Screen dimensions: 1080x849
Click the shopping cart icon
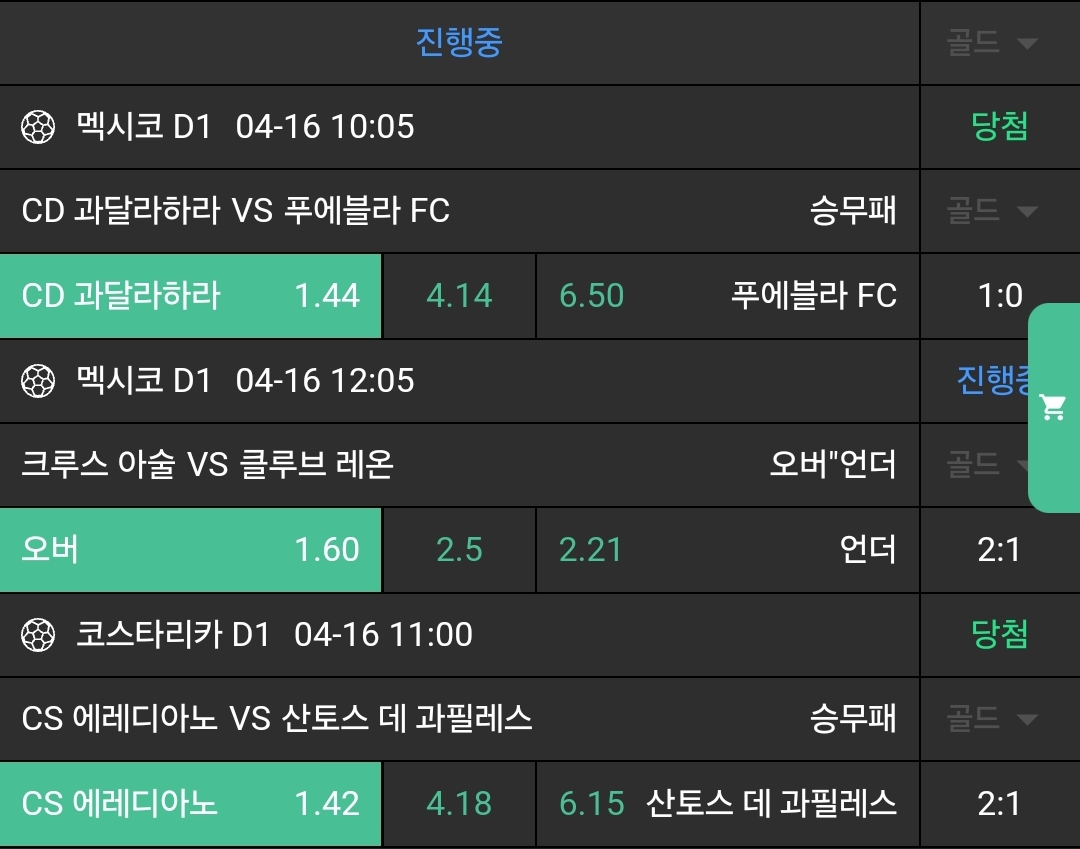click(x=1052, y=407)
